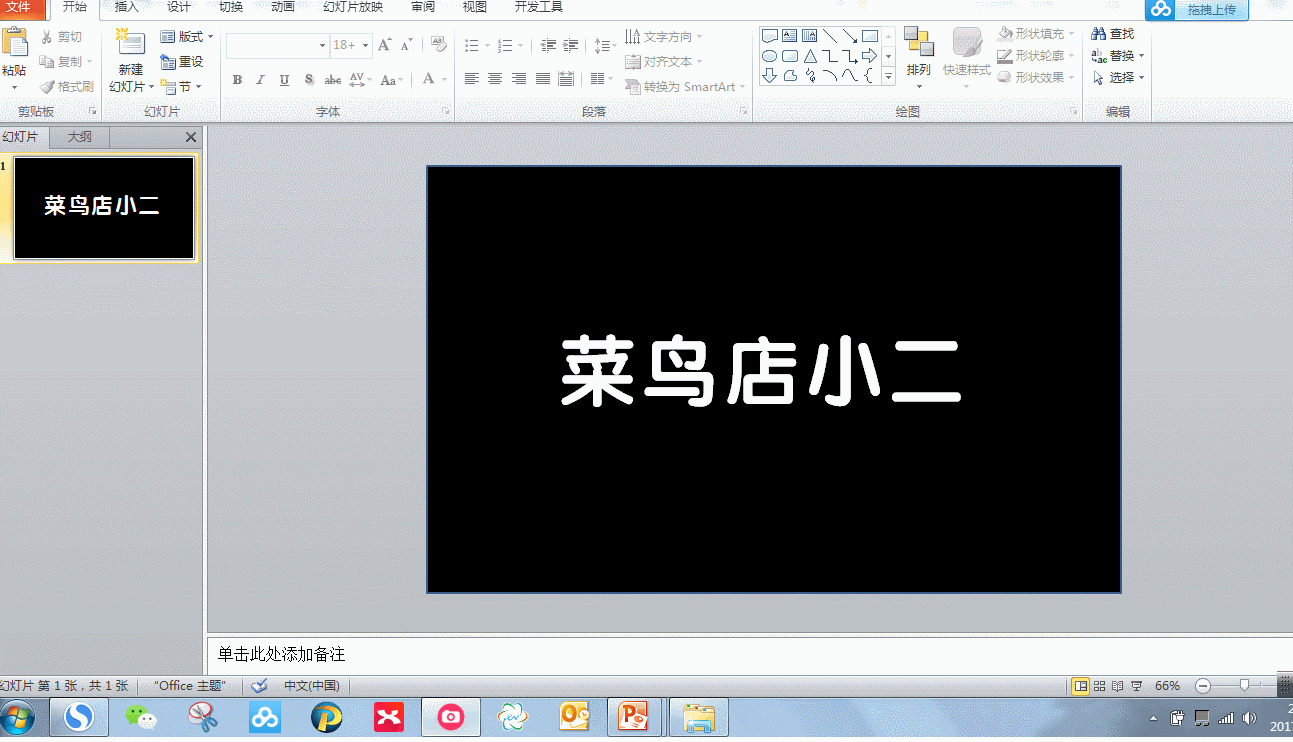Toggle italic formatting
1293x742 pixels.
tap(260, 79)
